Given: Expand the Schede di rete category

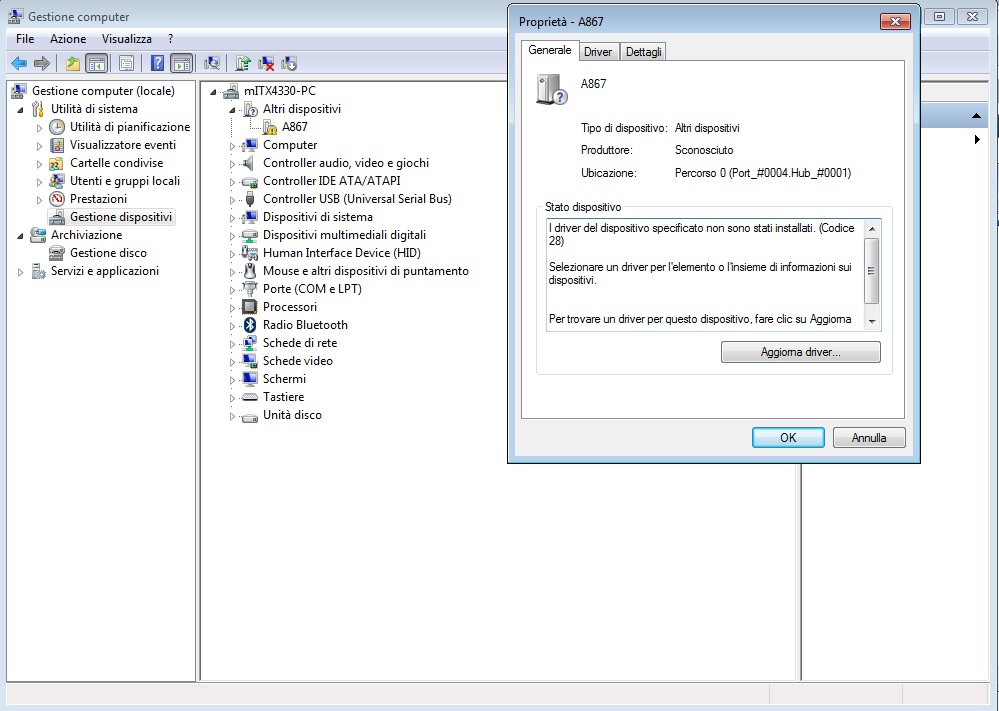Looking at the screenshot, I should (233, 344).
